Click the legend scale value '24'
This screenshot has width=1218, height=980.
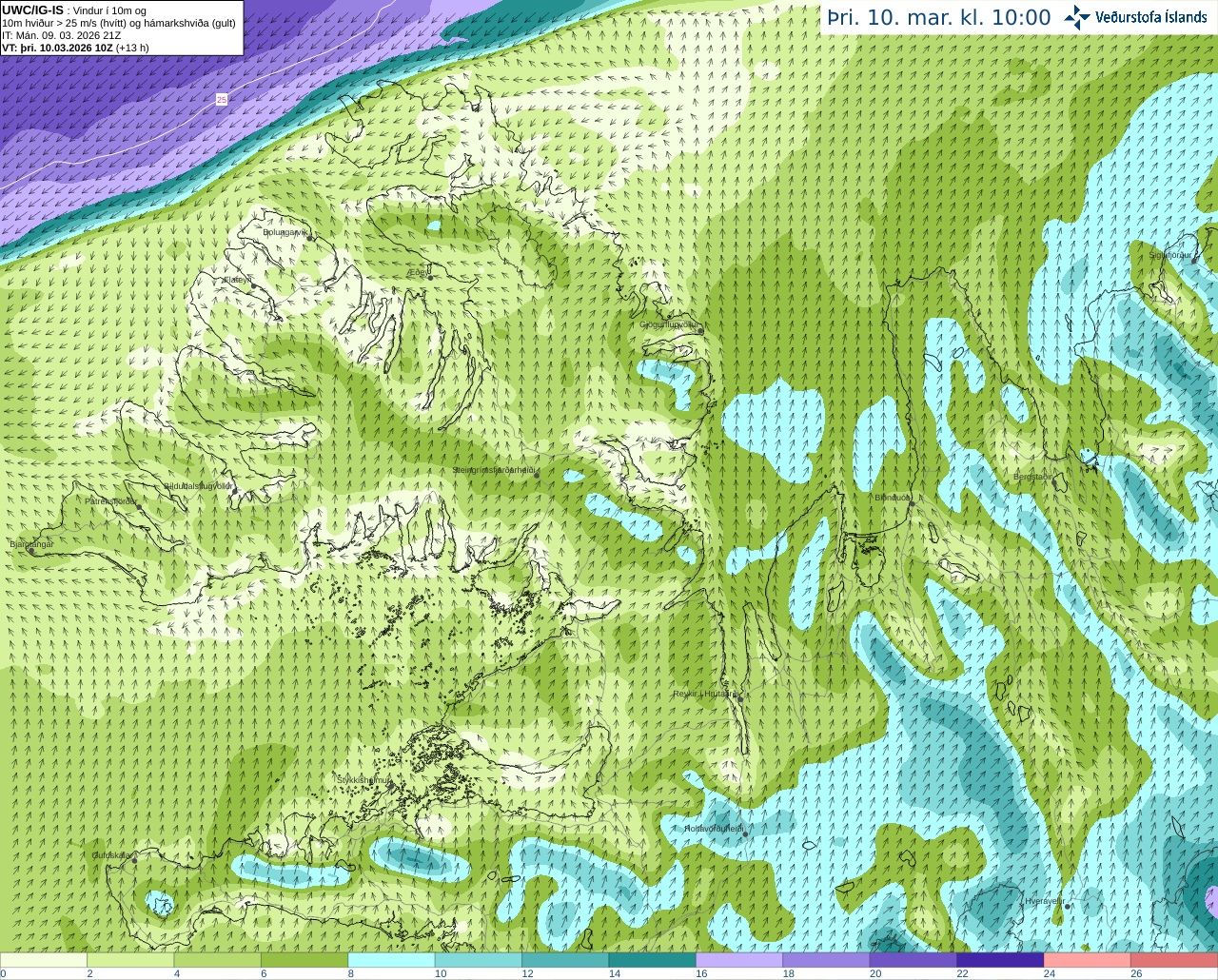[1050, 973]
